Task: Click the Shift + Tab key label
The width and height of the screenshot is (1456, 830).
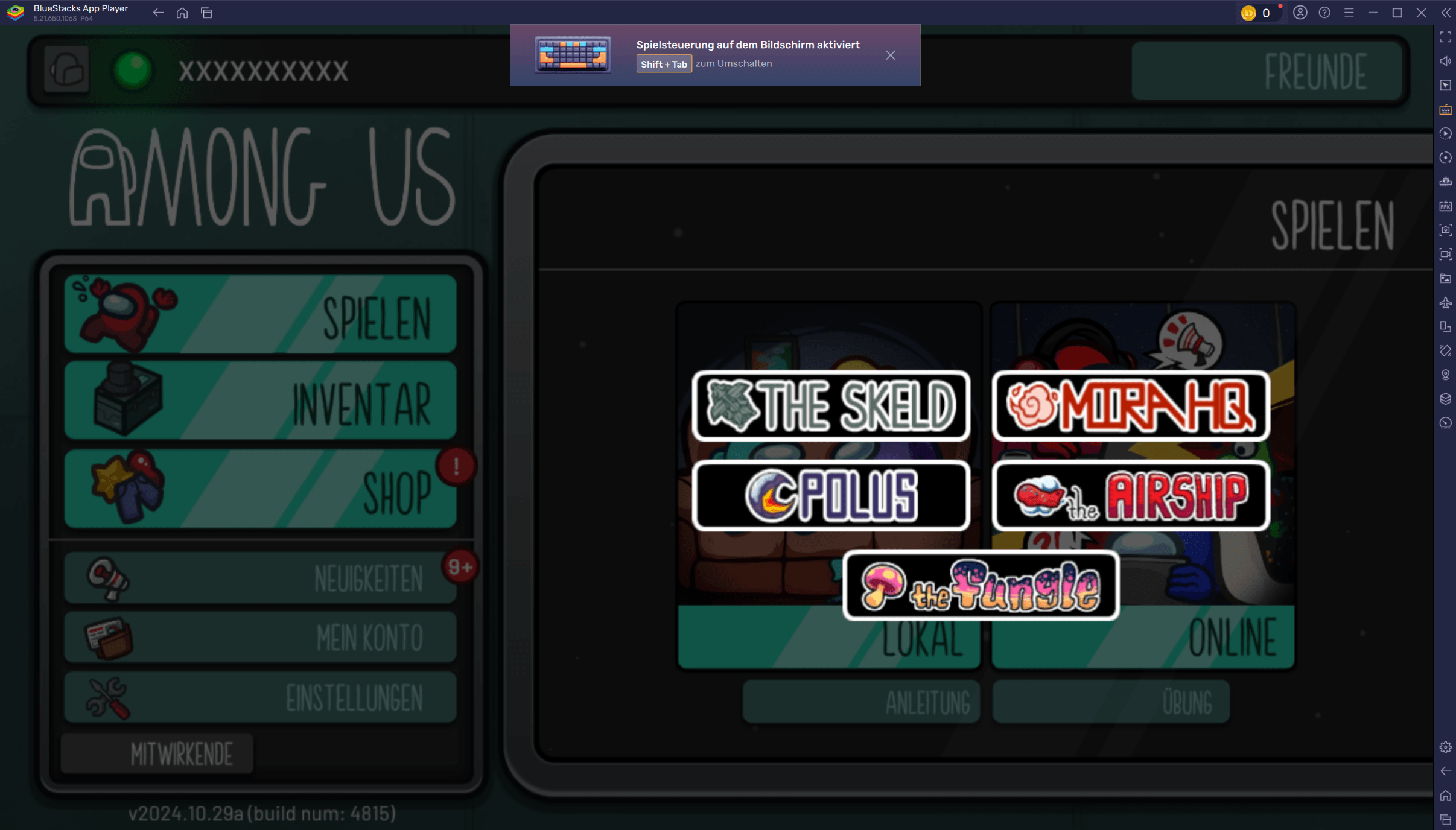Action: (x=664, y=64)
